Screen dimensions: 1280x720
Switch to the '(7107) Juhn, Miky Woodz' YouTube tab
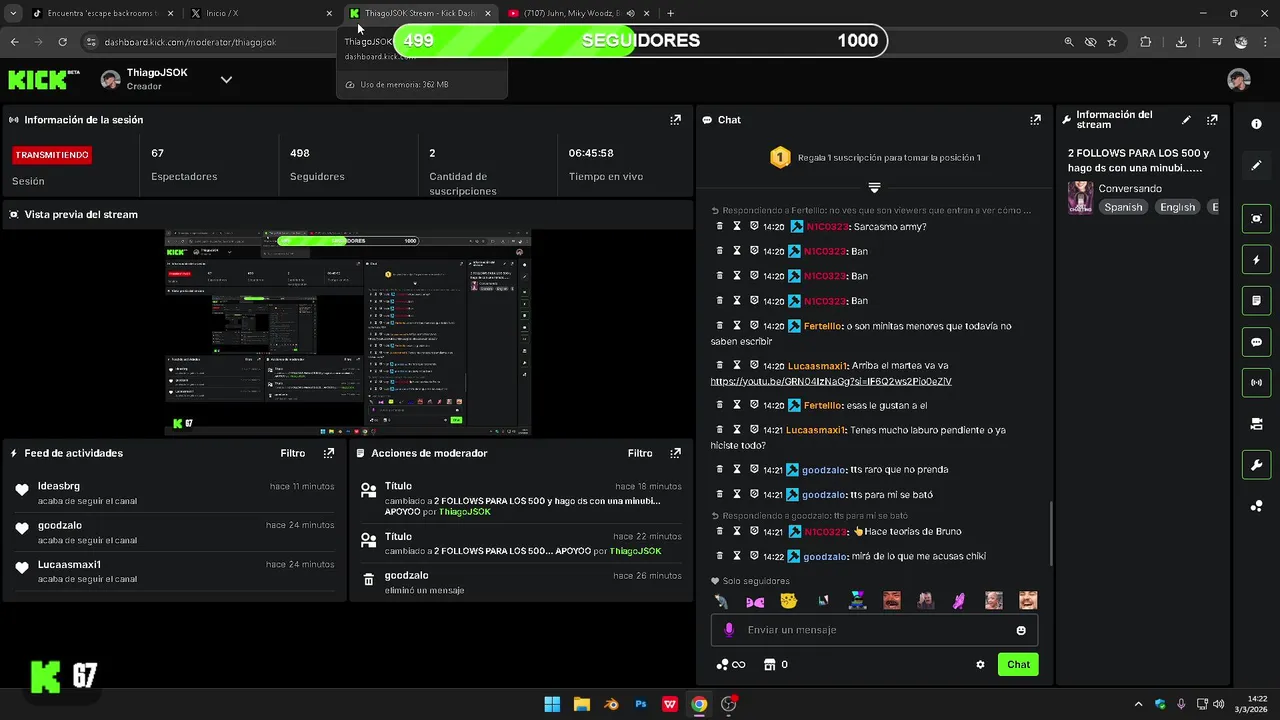tap(577, 13)
